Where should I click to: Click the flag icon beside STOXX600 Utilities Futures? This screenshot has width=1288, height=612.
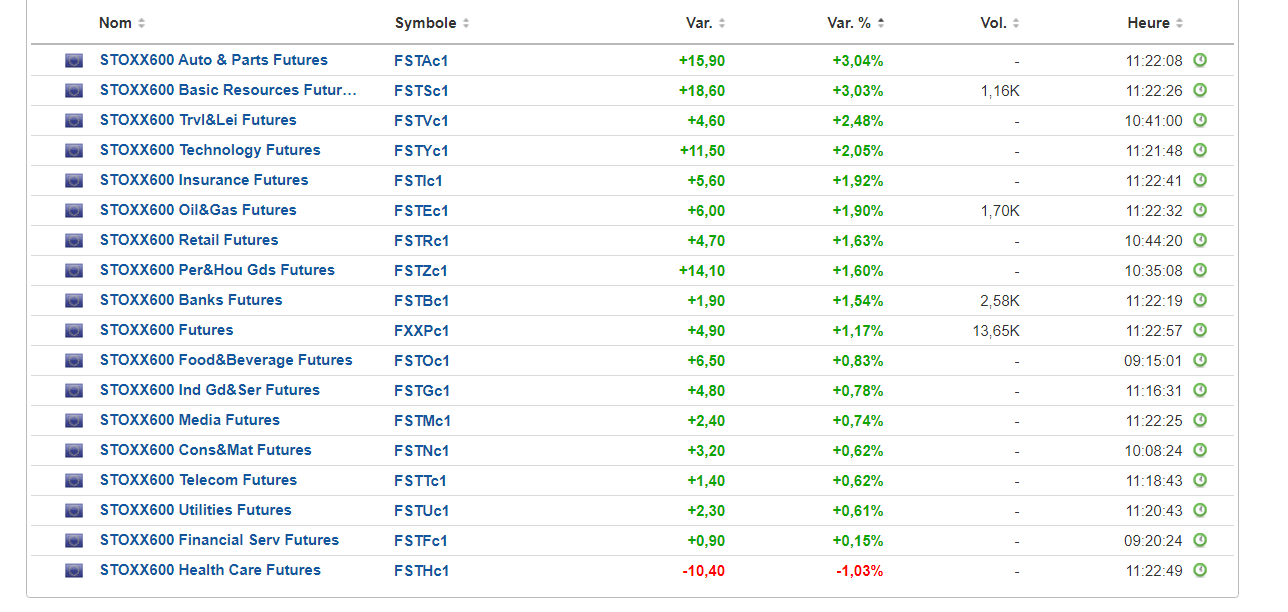click(74, 511)
